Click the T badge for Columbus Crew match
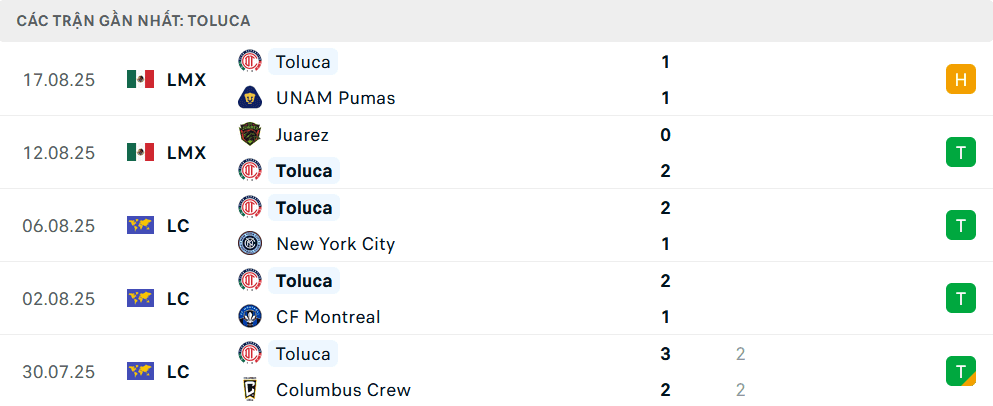This screenshot has height=406, width=993. 960,371
